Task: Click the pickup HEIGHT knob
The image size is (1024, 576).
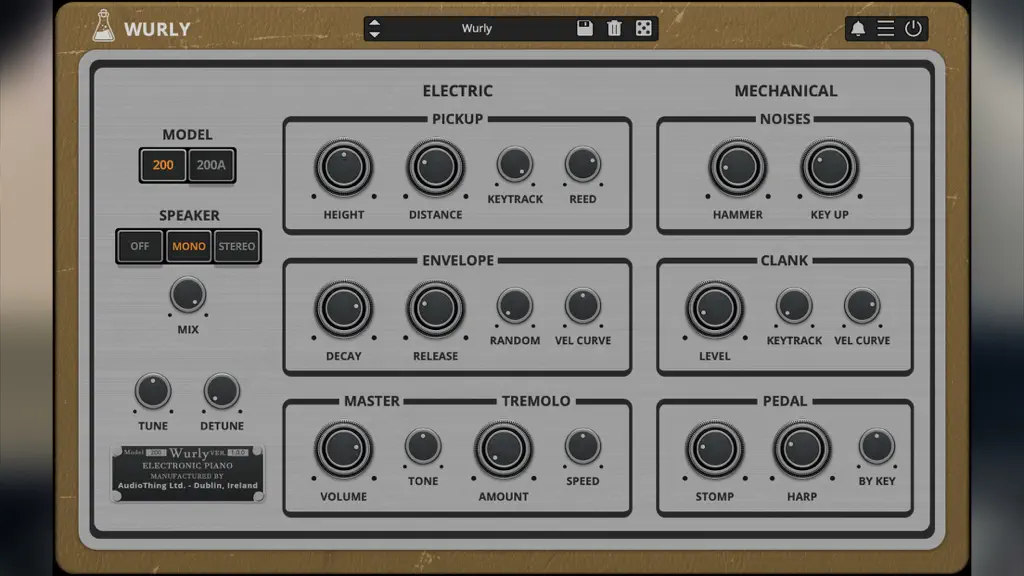Action: (x=344, y=167)
